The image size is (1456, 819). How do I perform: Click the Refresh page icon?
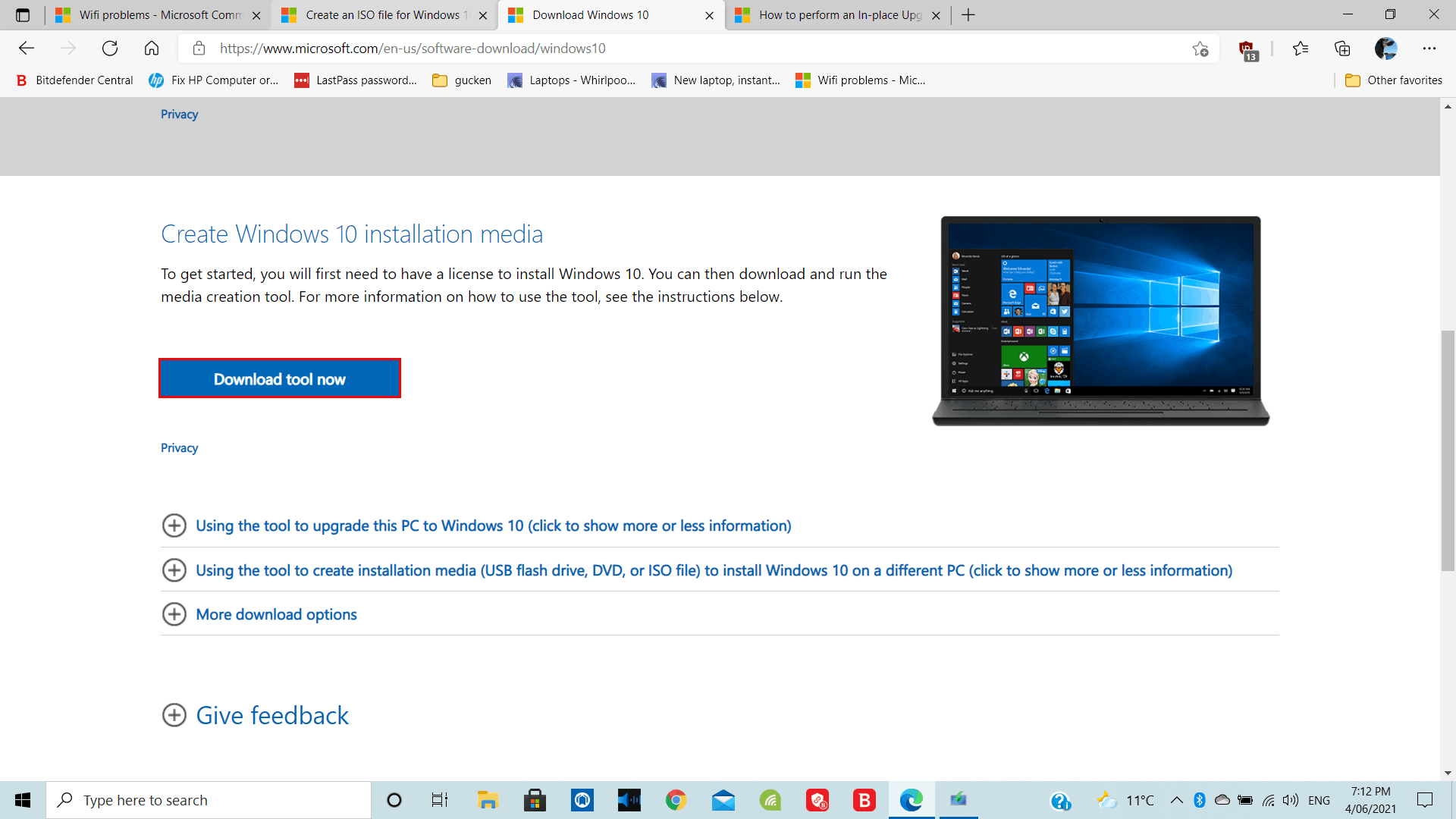click(110, 49)
